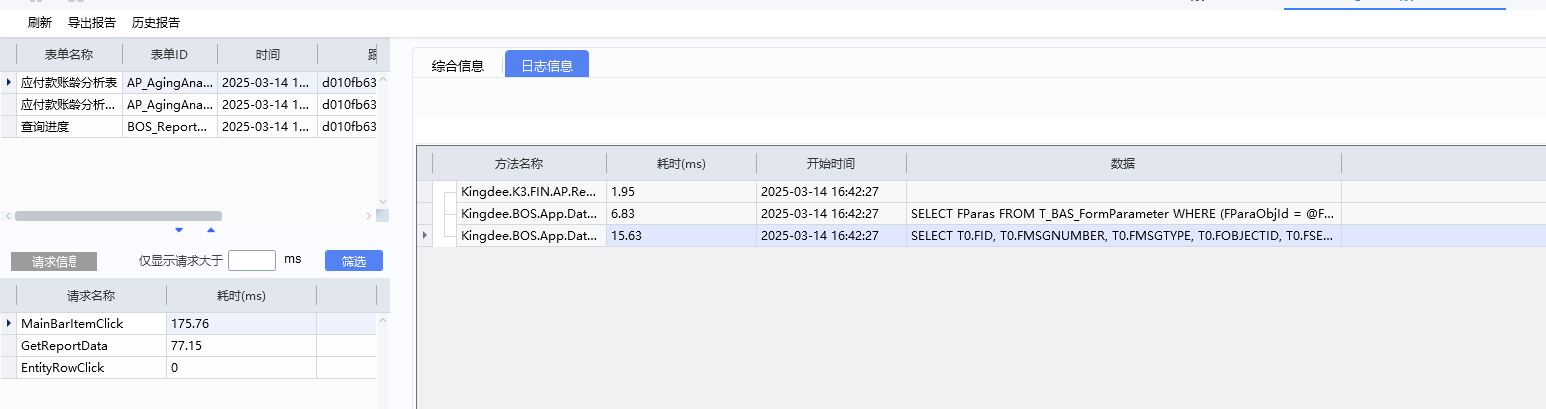The image size is (1546, 409).
Task: Click the down-pointing blue collapse arrow
Action: click(x=179, y=230)
